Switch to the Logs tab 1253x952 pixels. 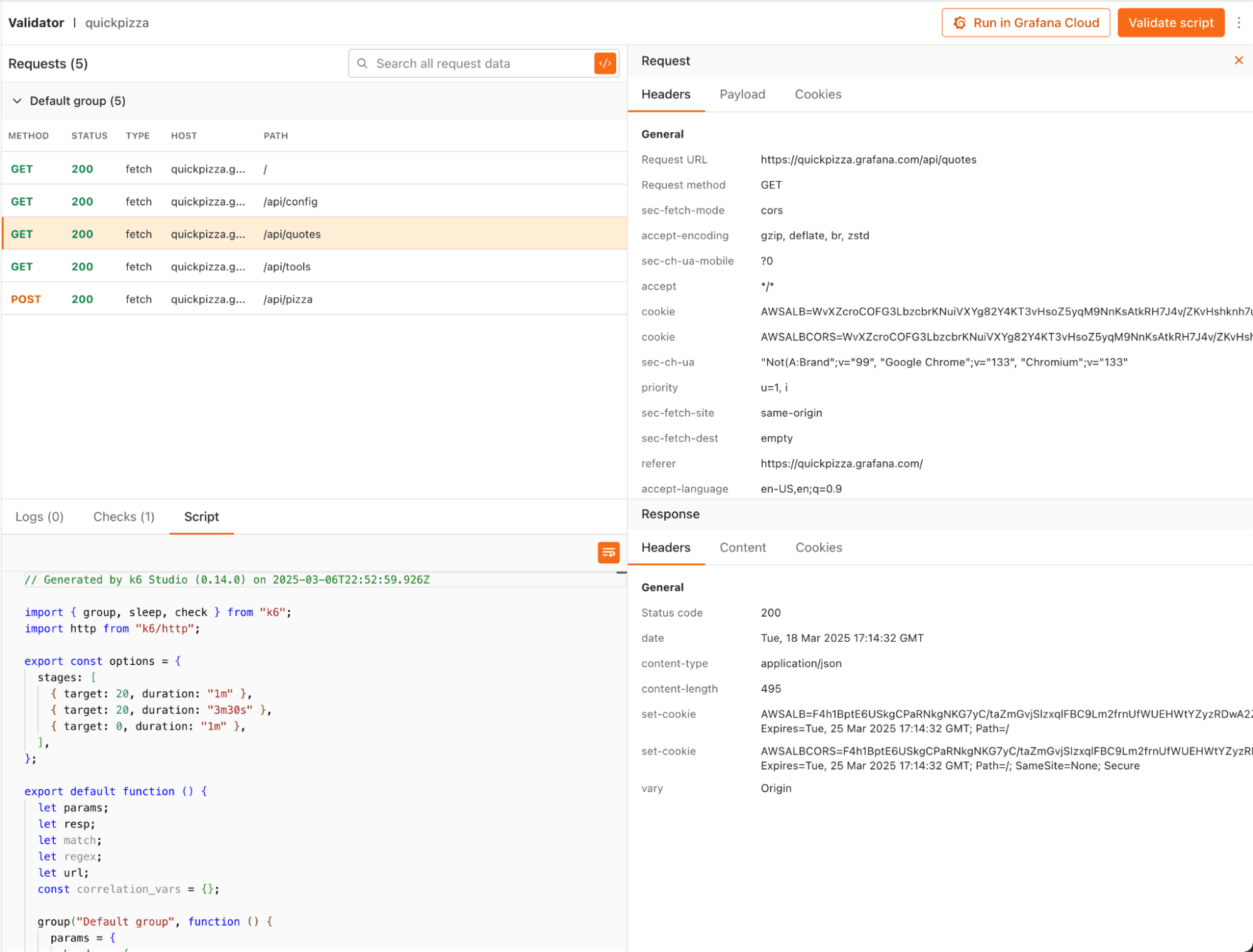click(39, 516)
